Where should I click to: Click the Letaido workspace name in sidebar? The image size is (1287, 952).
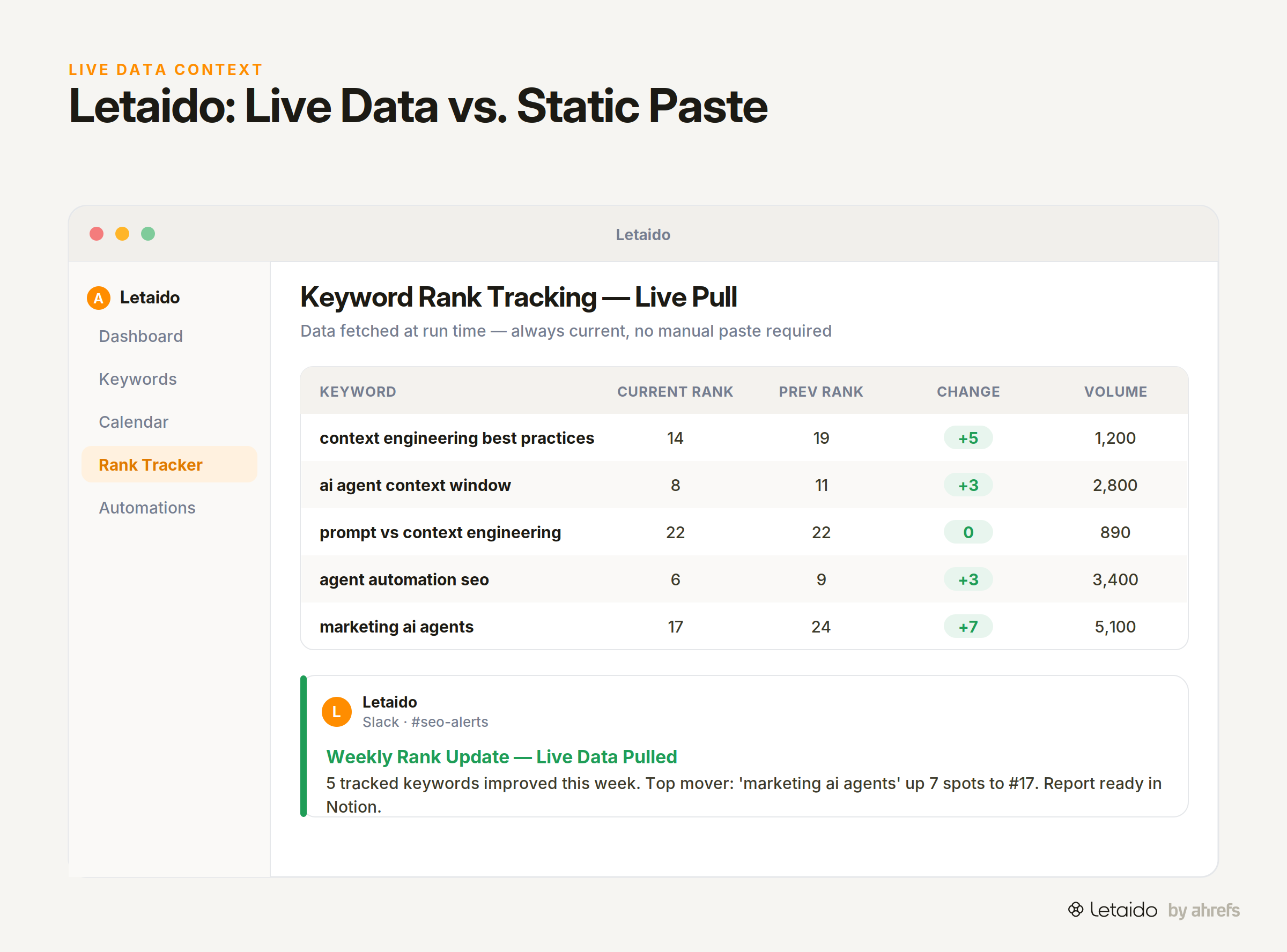(150, 298)
